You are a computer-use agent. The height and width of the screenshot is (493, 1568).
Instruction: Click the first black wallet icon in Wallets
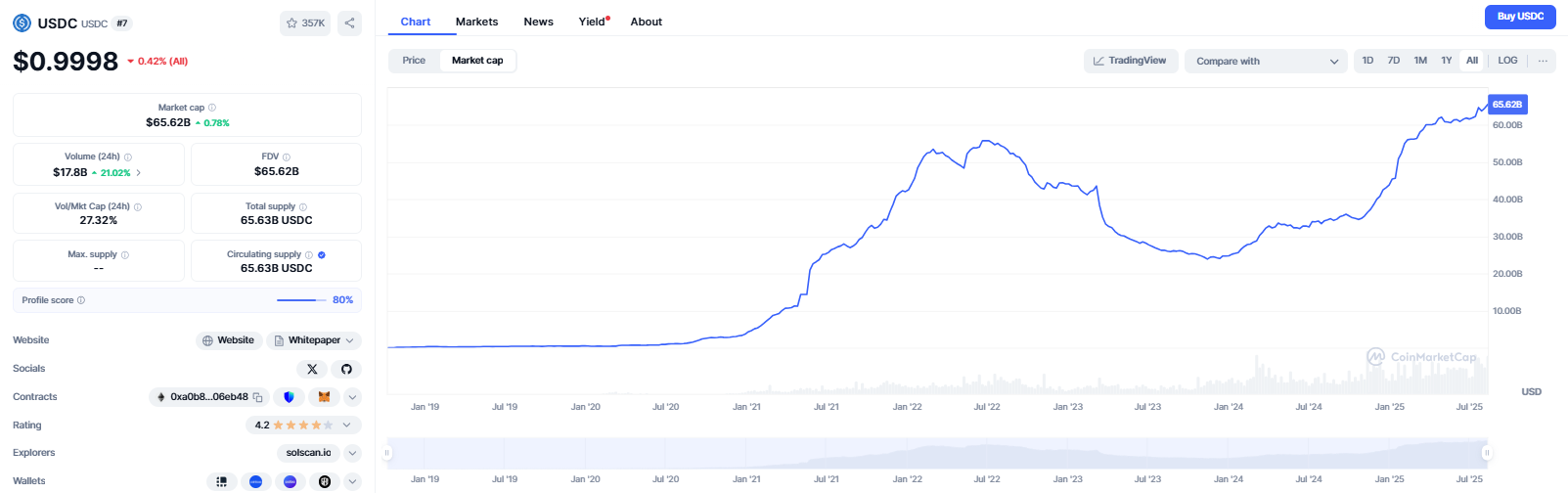(x=221, y=481)
